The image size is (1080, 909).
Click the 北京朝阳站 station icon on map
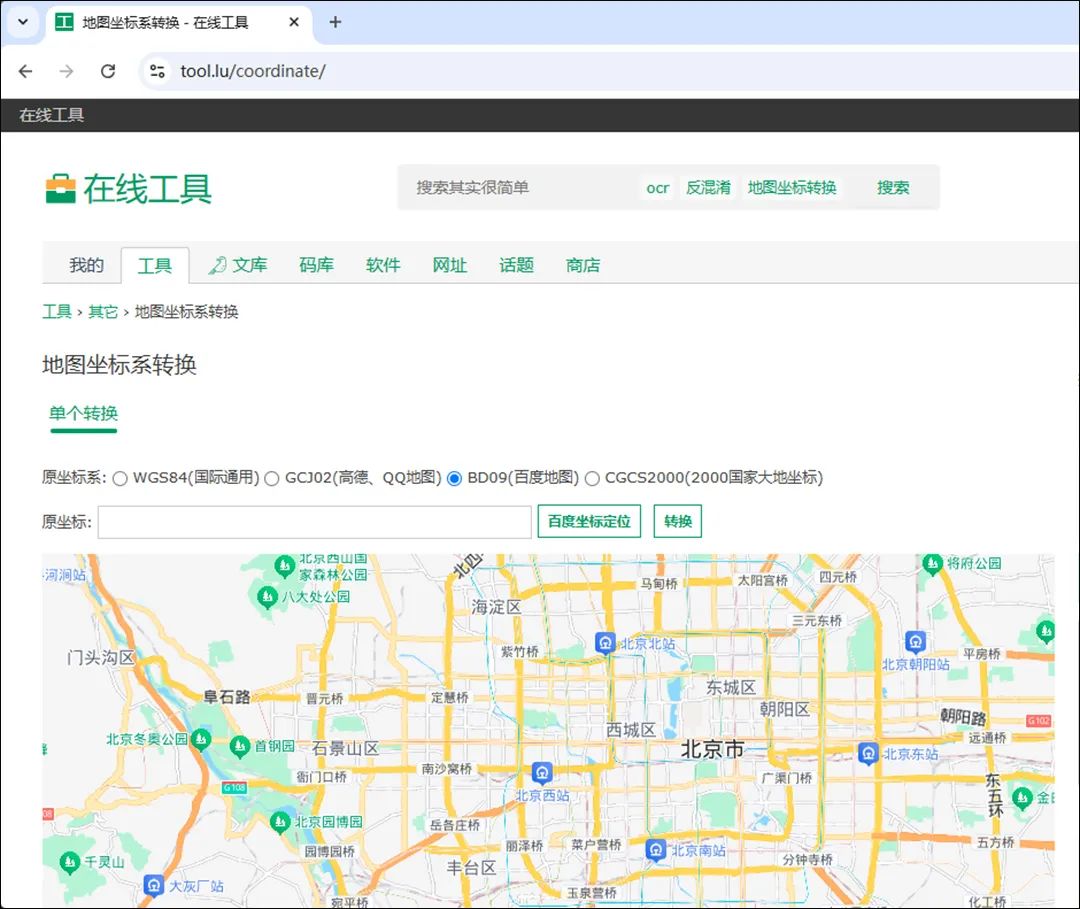[x=915, y=642]
